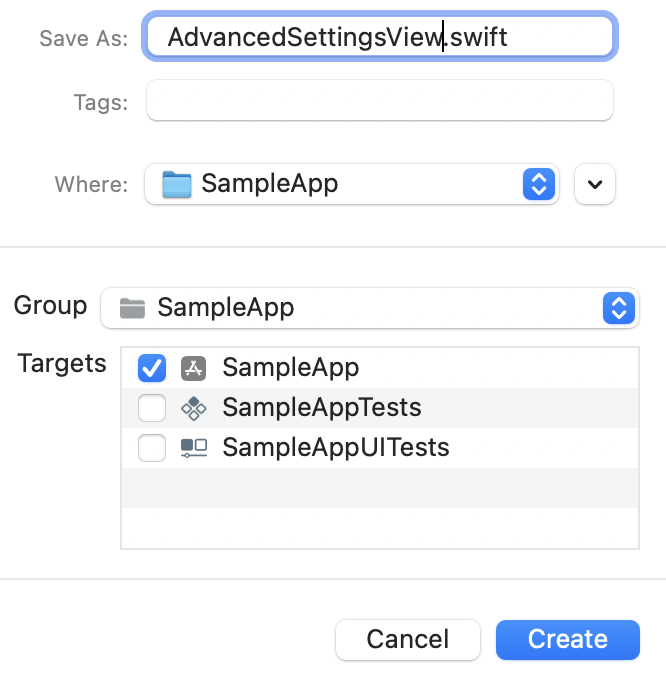Screen dimensions: 666x676
Task: Click the SampleApp text in Where popup
Action: click(269, 184)
